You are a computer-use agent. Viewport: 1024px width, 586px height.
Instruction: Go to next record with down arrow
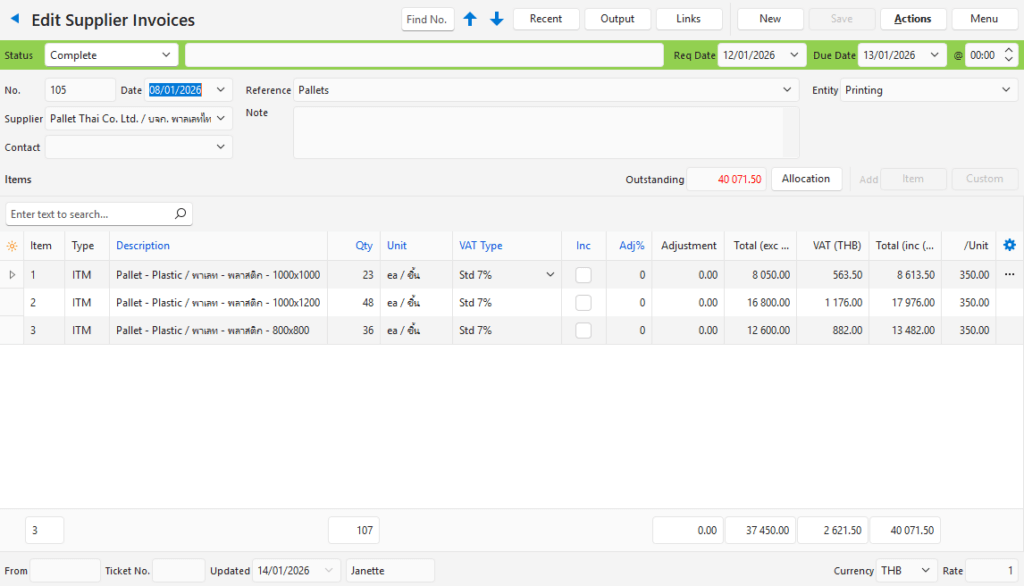pyautogui.click(x=496, y=19)
